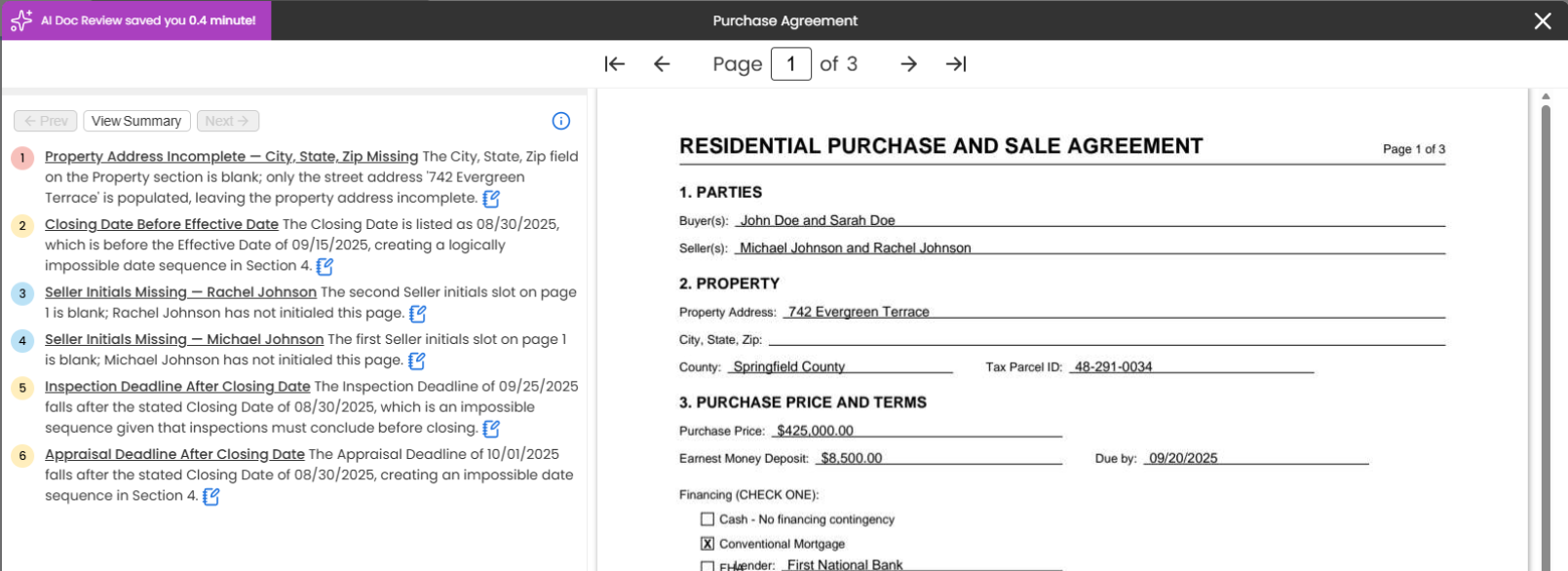Edit note for Appraisal Deadline issue
Screen dimensions: 1568x571
click(x=210, y=497)
